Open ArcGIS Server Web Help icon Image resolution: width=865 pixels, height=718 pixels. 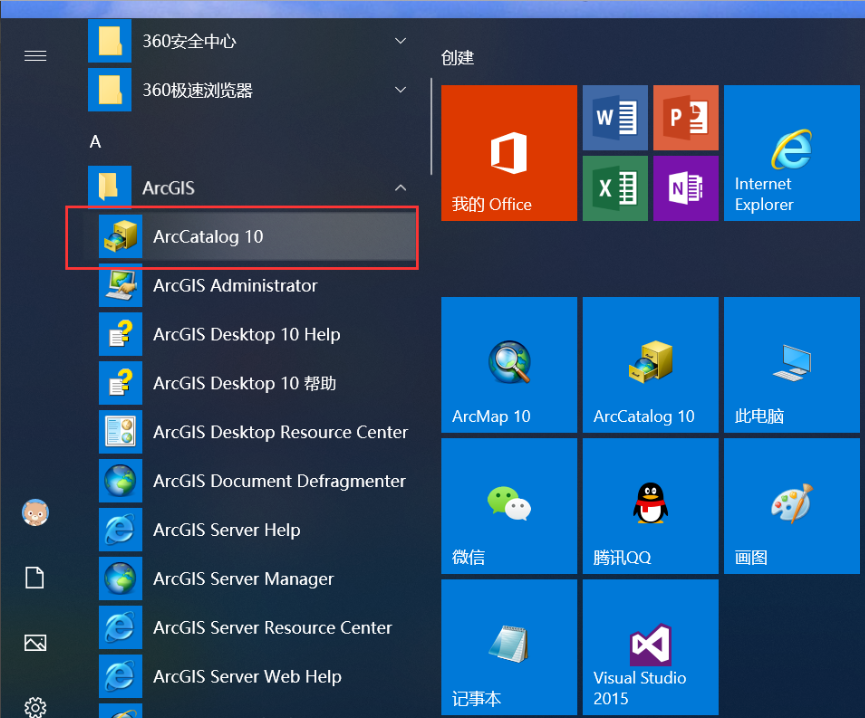tap(121, 677)
